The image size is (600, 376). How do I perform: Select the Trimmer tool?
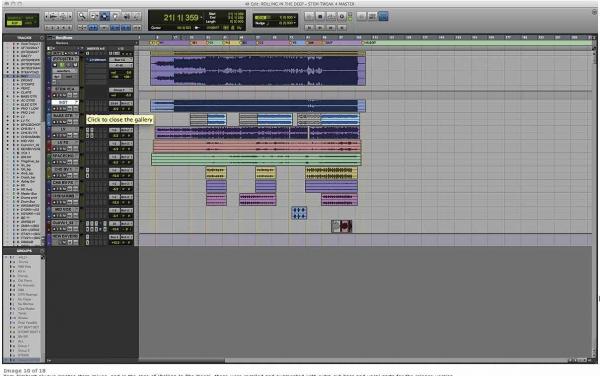(94, 16)
